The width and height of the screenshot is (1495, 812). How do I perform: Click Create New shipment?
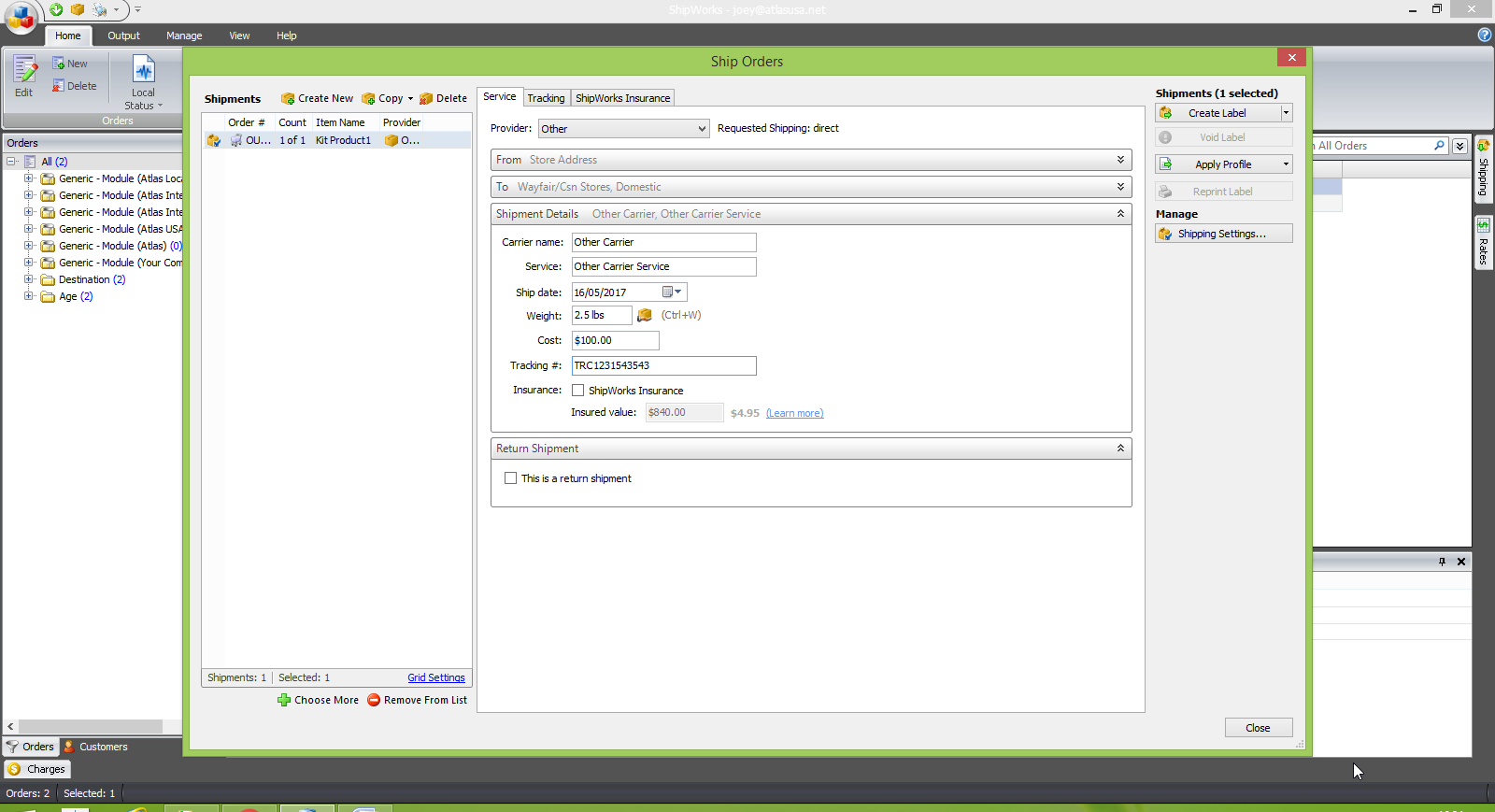pyautogui.click(x=318, y=98)
